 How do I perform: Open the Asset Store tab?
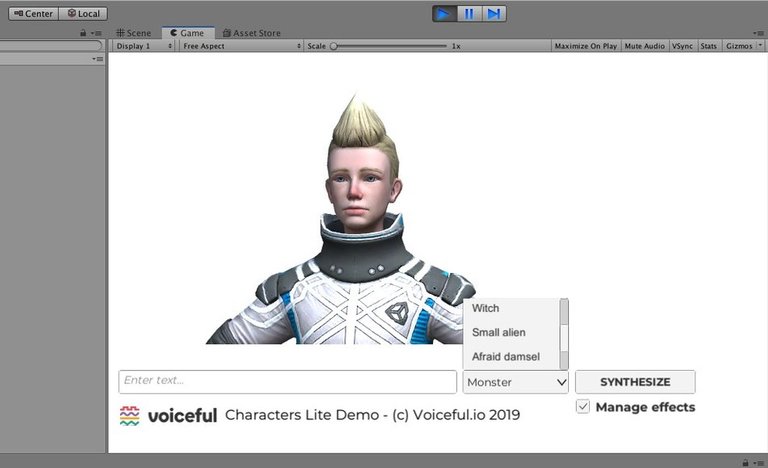pyautogui.click(x=252, y=33)
